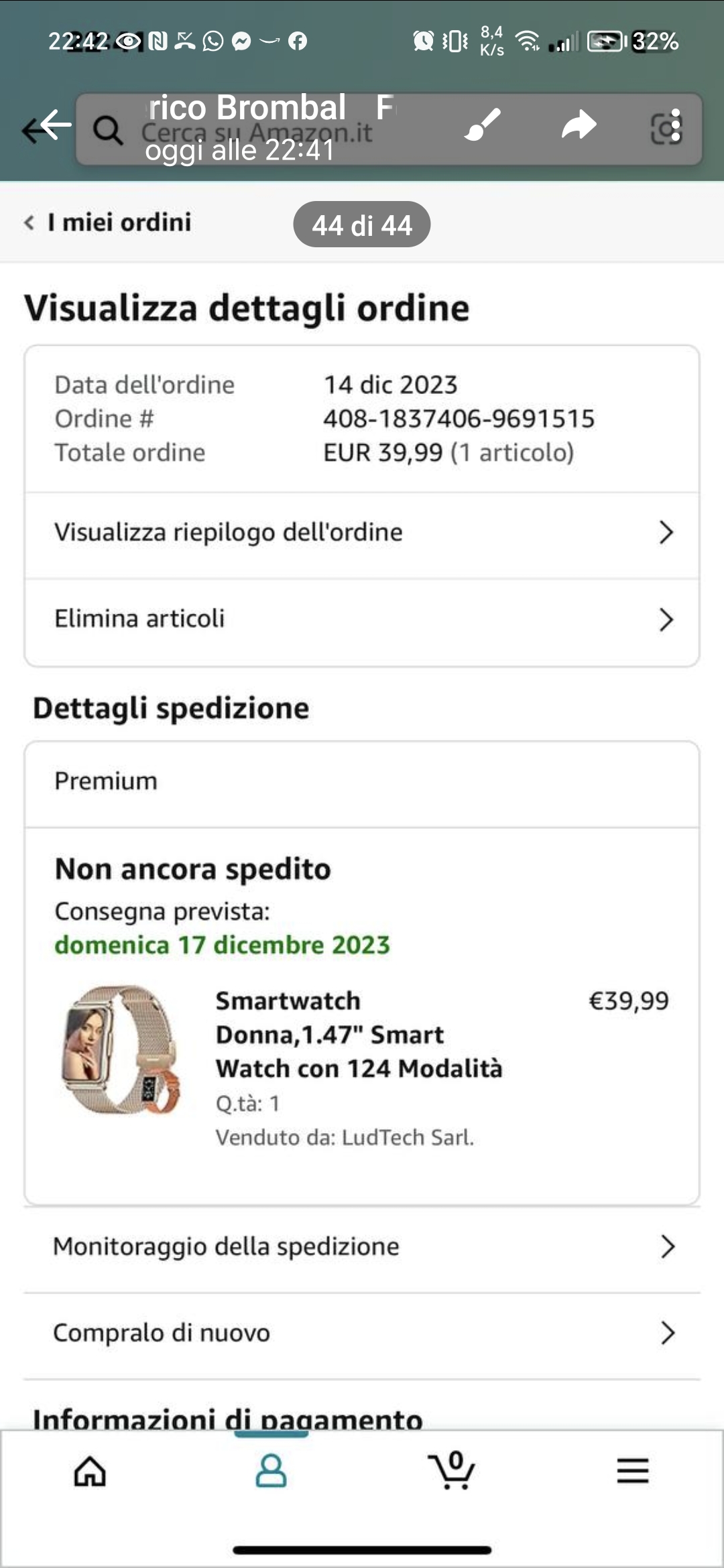Open the hamburger menu icon
This screenshot has height=1568, width=724.
[633, 1471]
